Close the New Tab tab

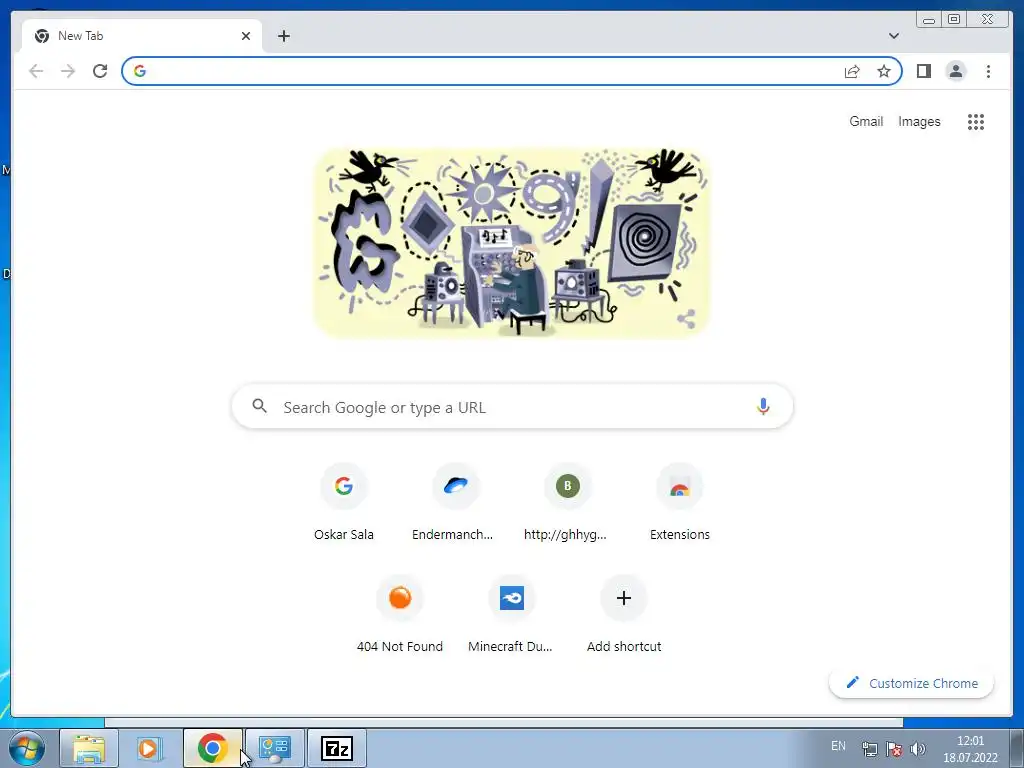coord(246,36)
